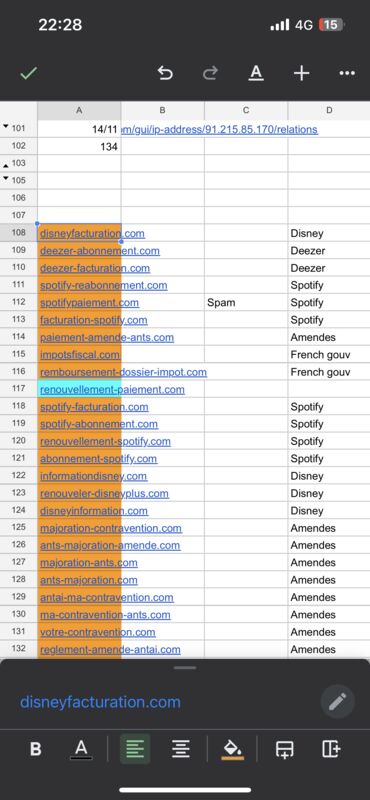
Task: Open the three-dot more options menu
Action: coord(347,73)
